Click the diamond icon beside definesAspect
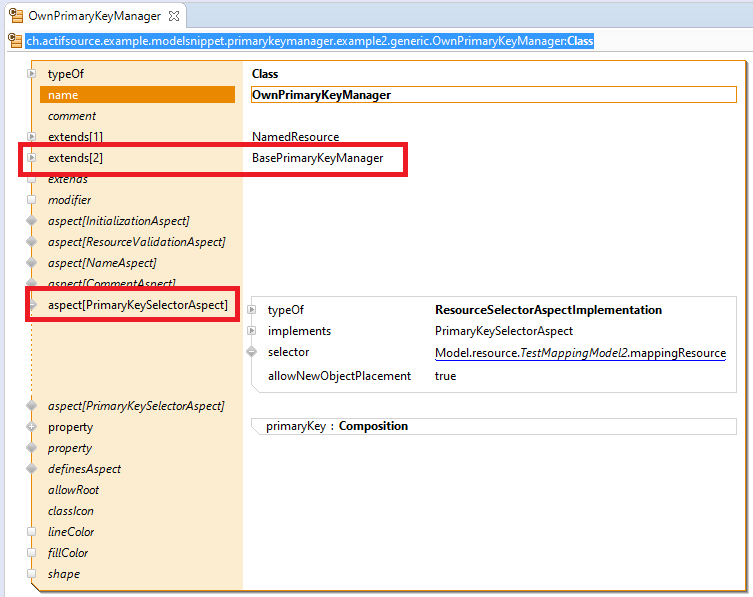The image size is (753, 597). pyautogui.click(x=32, y=469)
